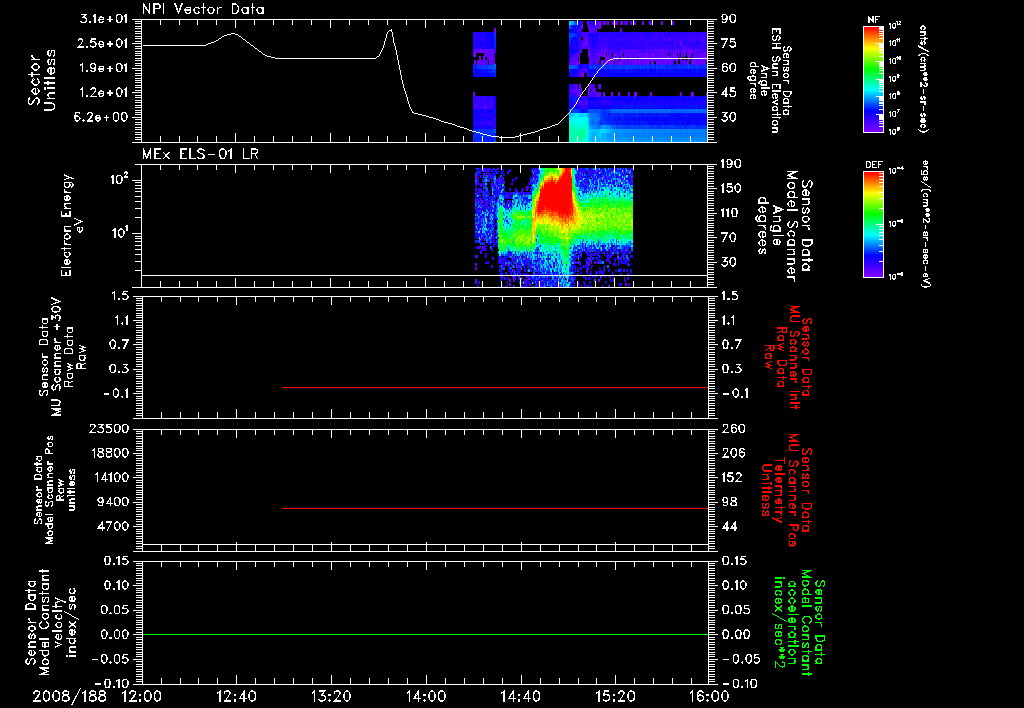Click the red line in Scanner Pos panel
The width and height of the screenshot is (1024, 708).
(x=495, y=508)
